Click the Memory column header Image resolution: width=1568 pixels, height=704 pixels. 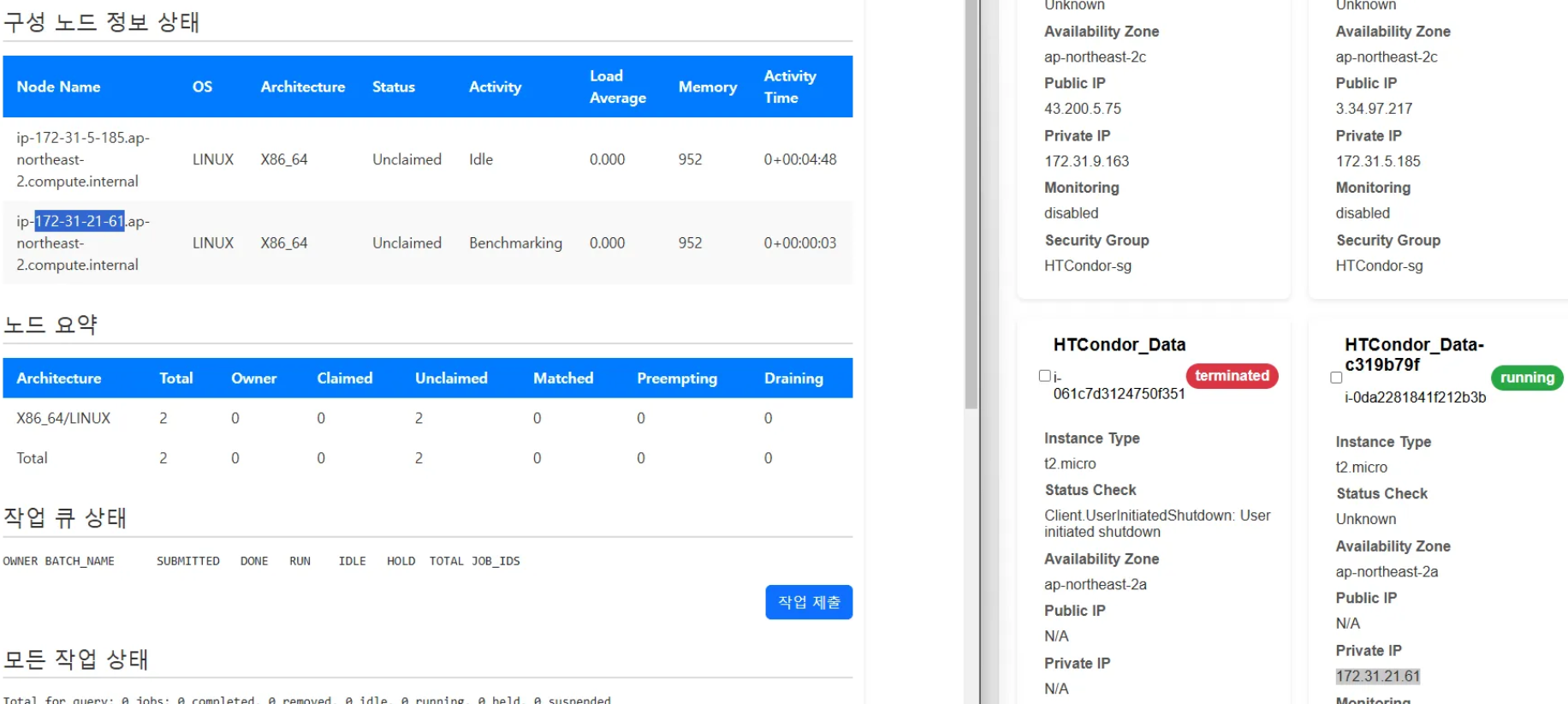coord(707,87)
